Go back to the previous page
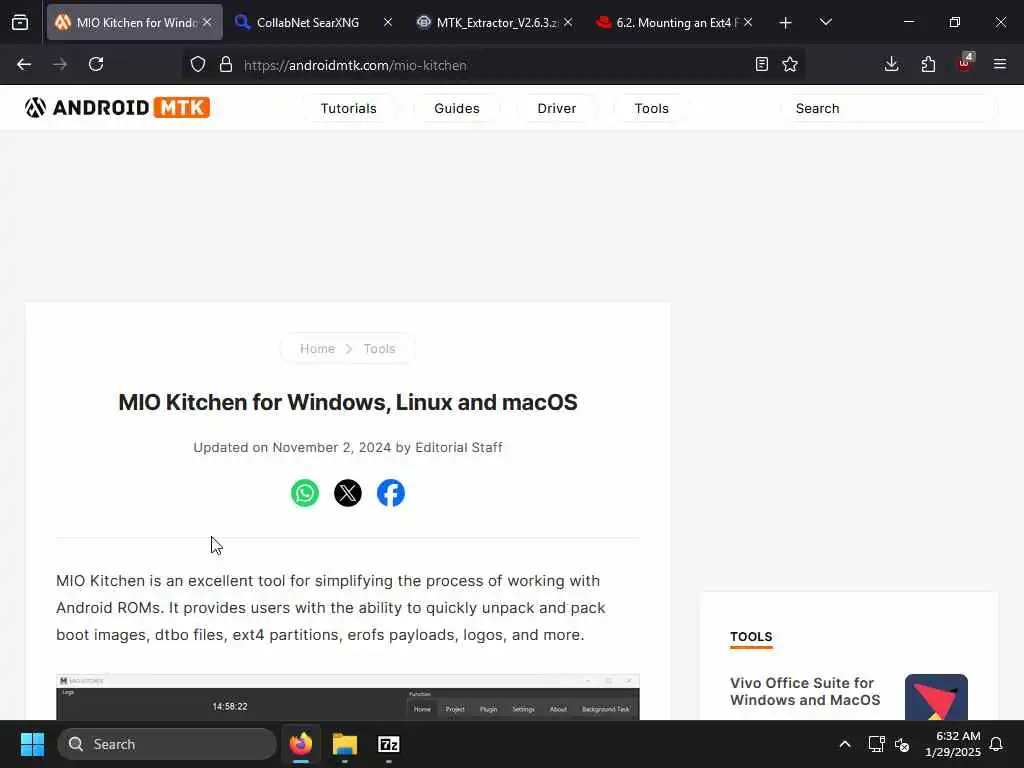This screenshot has height=768, width=1024. (x=24, y=64)
